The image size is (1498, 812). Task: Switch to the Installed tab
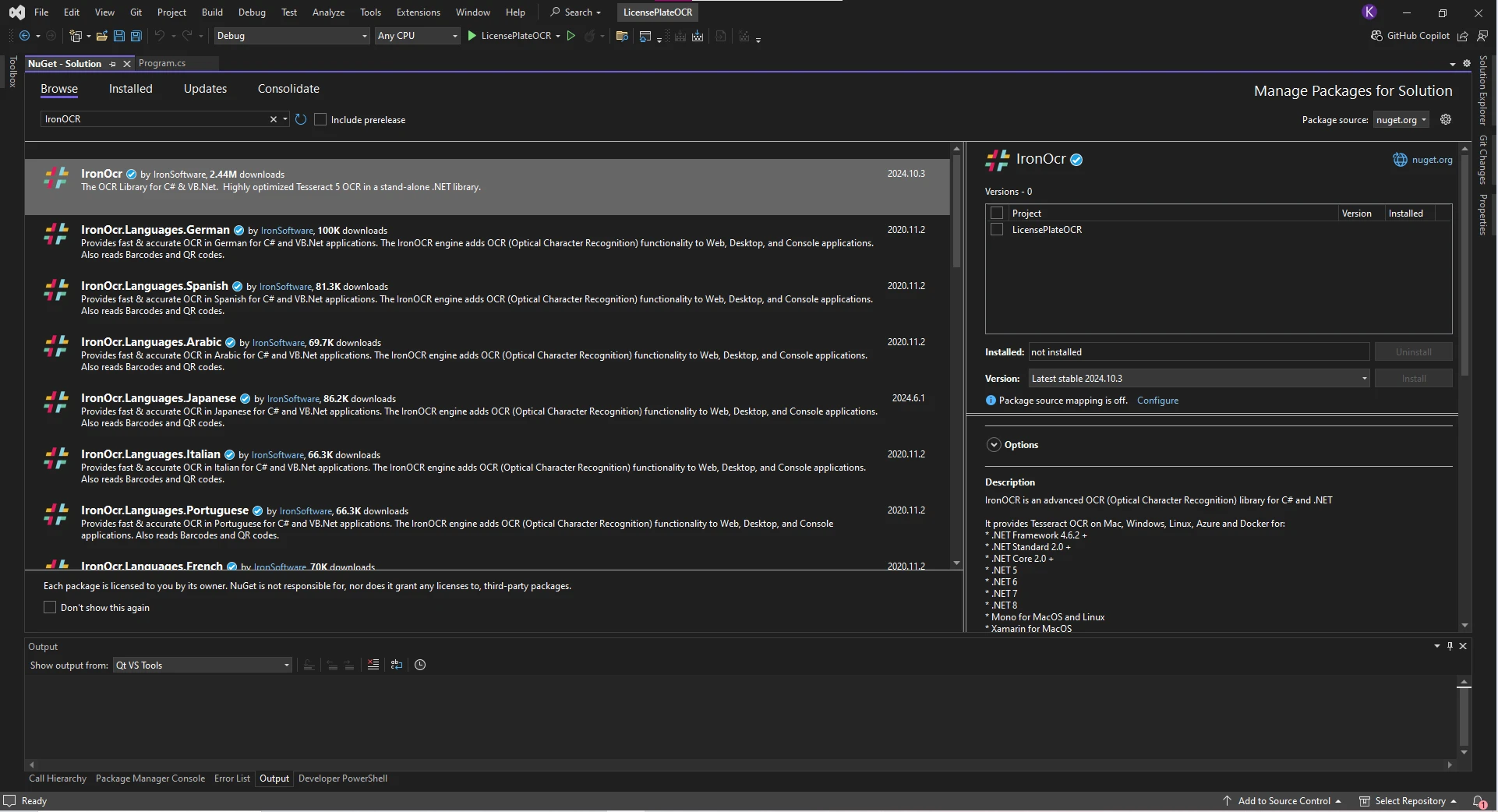(x=130, y=89)
